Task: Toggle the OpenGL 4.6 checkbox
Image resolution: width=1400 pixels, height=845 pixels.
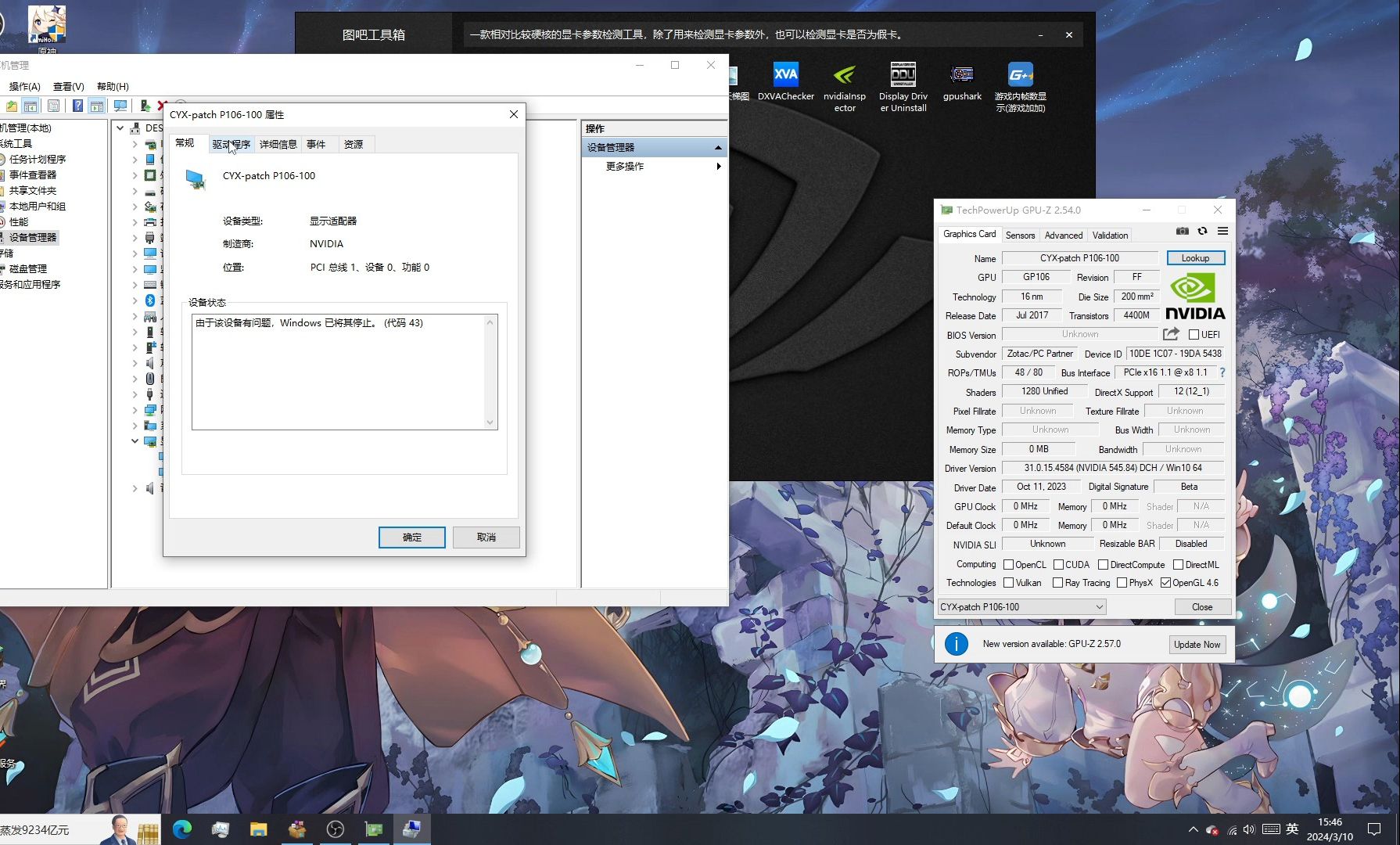Action: click(1165, 583)
